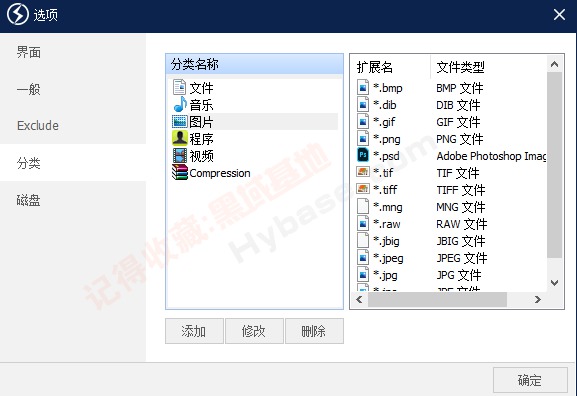Sort by the 扩展名 column header
577x396 pixels.
[390, 67]
